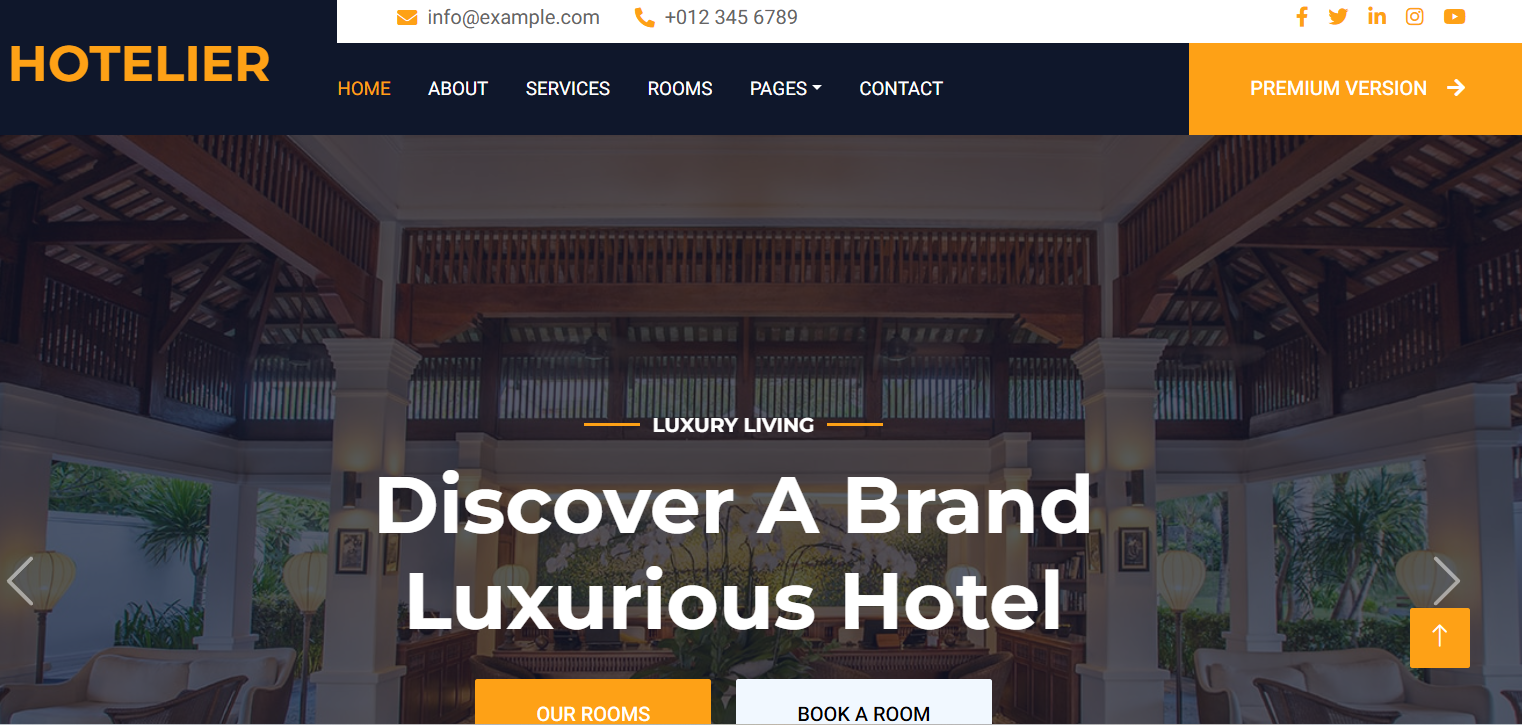Click the envelope email icon
Screen dimensions: 1522x725
click(x=407, y=18)
